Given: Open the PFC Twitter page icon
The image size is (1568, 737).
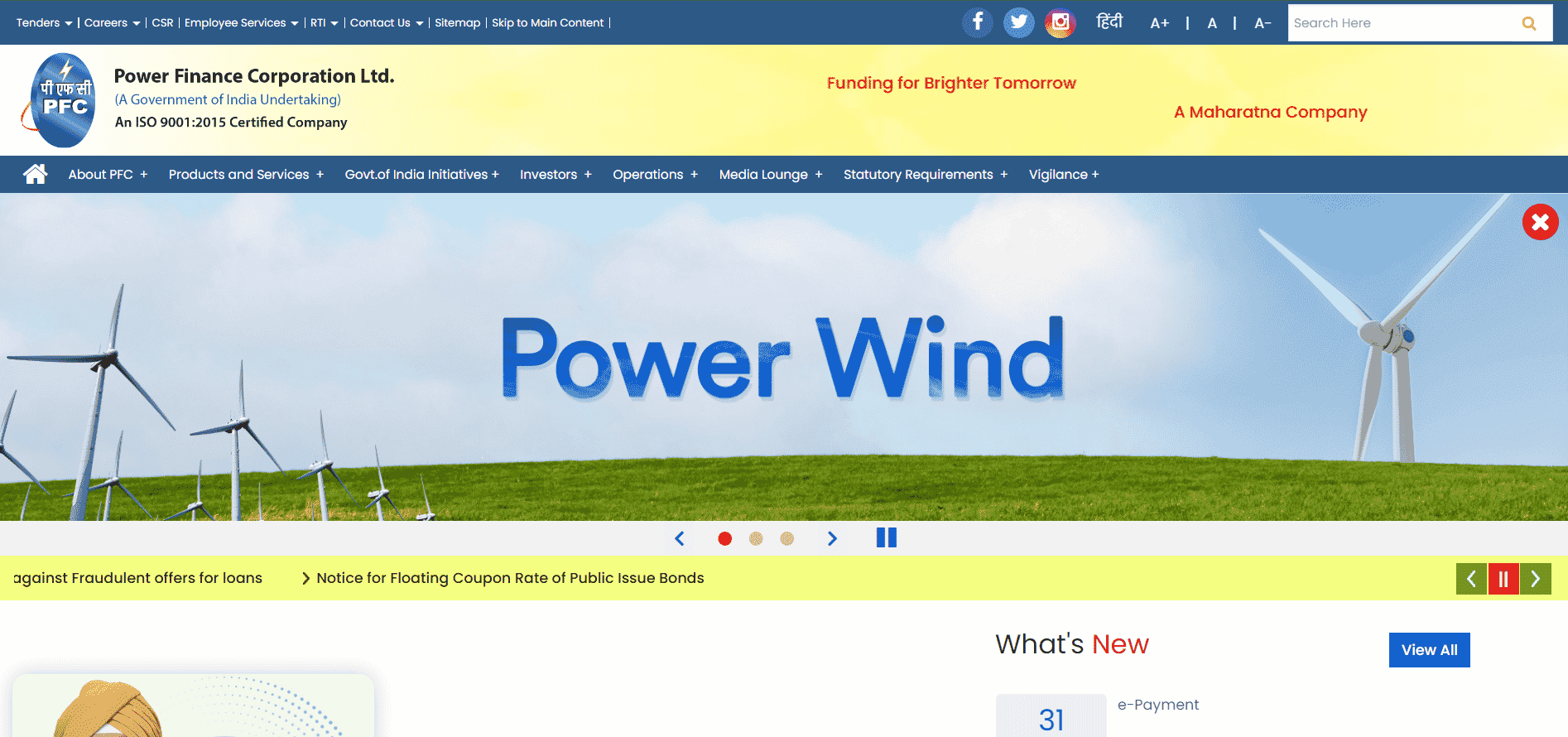Looking at the screenshot, I should pos(1018,22).
